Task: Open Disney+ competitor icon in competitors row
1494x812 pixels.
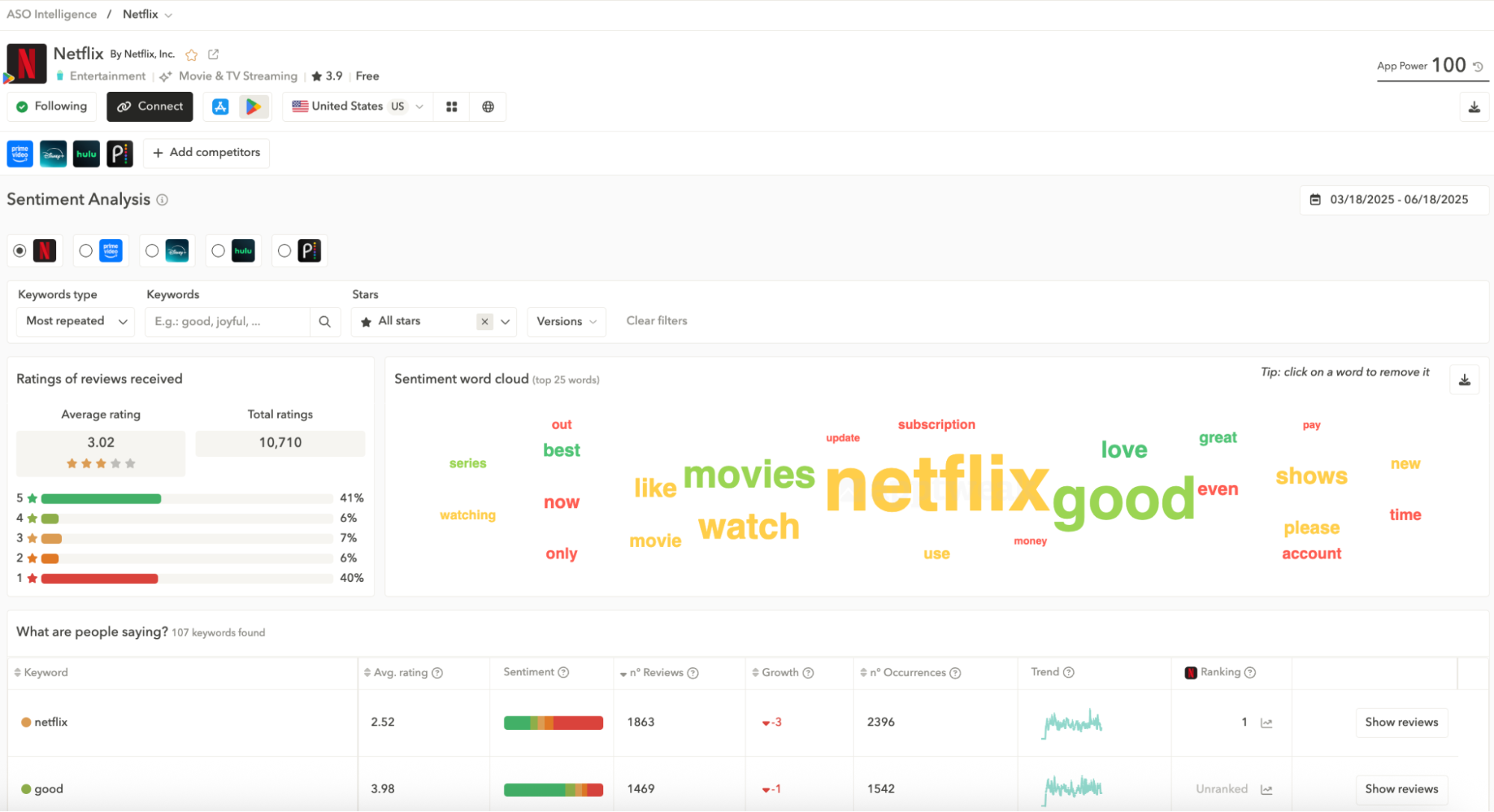Action: [53, 153]
